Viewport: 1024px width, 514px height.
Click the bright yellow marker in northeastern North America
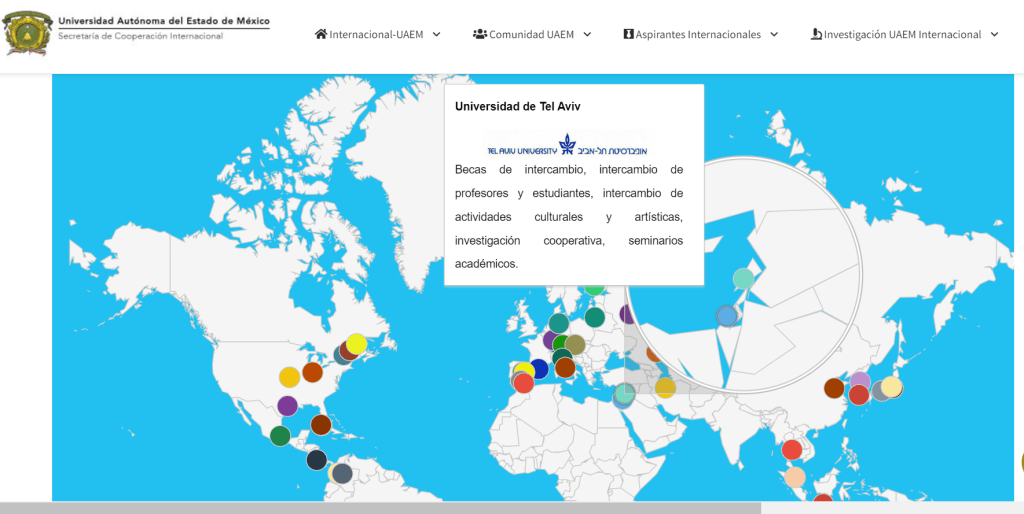coord(356,344)
